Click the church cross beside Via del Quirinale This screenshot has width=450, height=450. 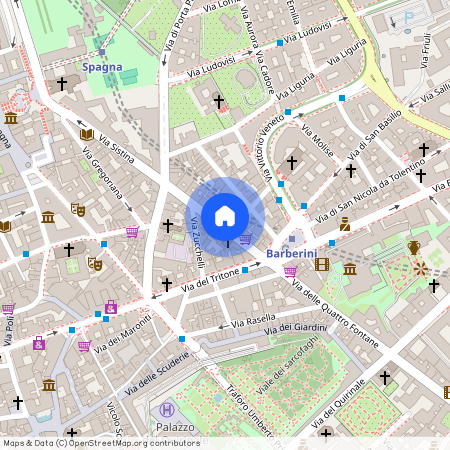point(385,378)
